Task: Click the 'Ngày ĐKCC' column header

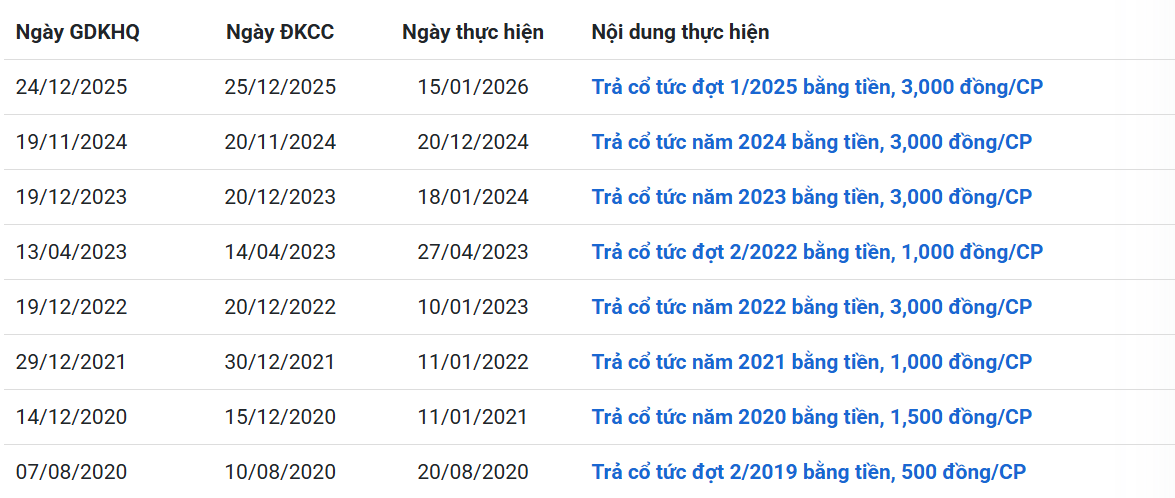Action: pyautogui.click(x=280, y=32)
